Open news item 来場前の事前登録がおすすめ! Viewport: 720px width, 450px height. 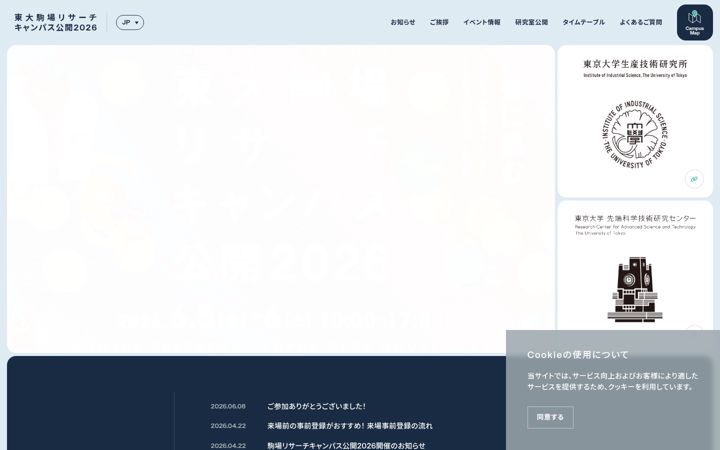pyautogui.click(x=350, y=426)
